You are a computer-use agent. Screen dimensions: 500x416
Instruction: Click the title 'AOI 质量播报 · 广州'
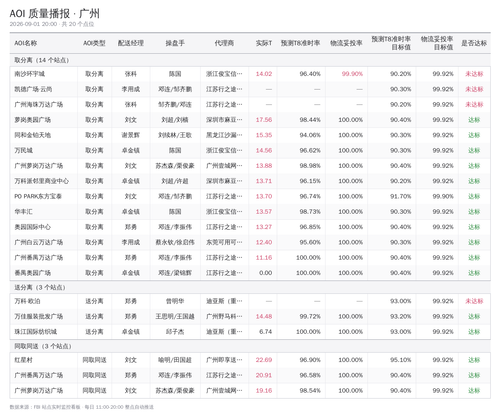point(54,14)
